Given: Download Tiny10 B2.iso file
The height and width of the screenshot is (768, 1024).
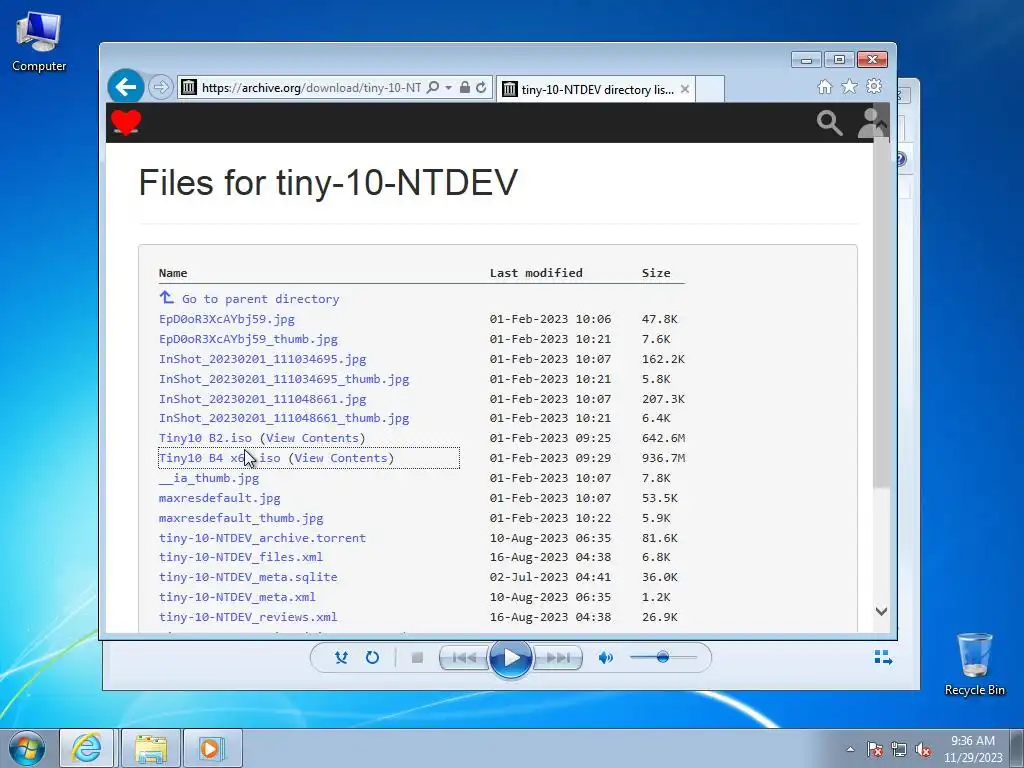Looking at the screenshot, I should point(205,438).
